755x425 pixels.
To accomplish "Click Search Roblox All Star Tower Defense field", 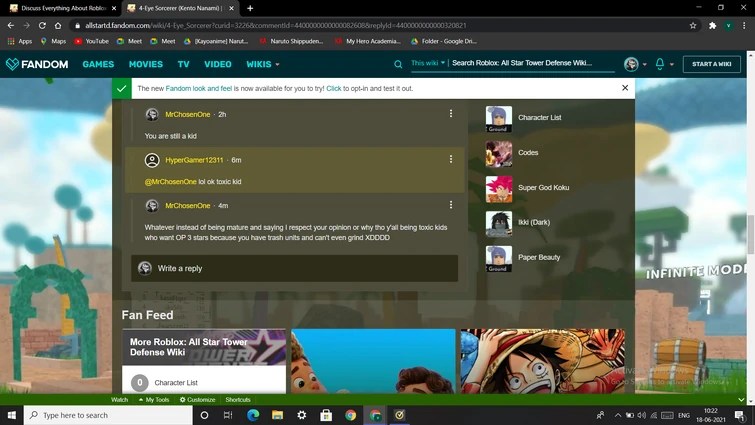I will (x=533, y=63).
